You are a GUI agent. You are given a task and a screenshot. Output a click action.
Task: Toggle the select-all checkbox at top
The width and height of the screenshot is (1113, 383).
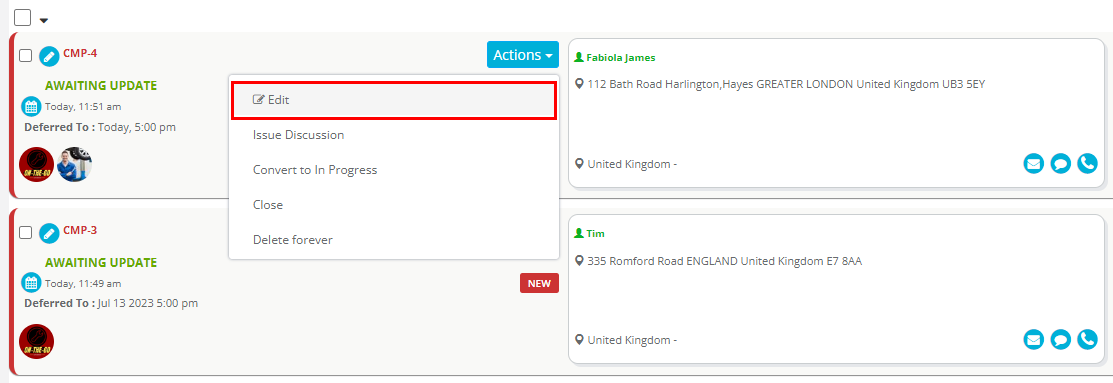coord(23,17)
